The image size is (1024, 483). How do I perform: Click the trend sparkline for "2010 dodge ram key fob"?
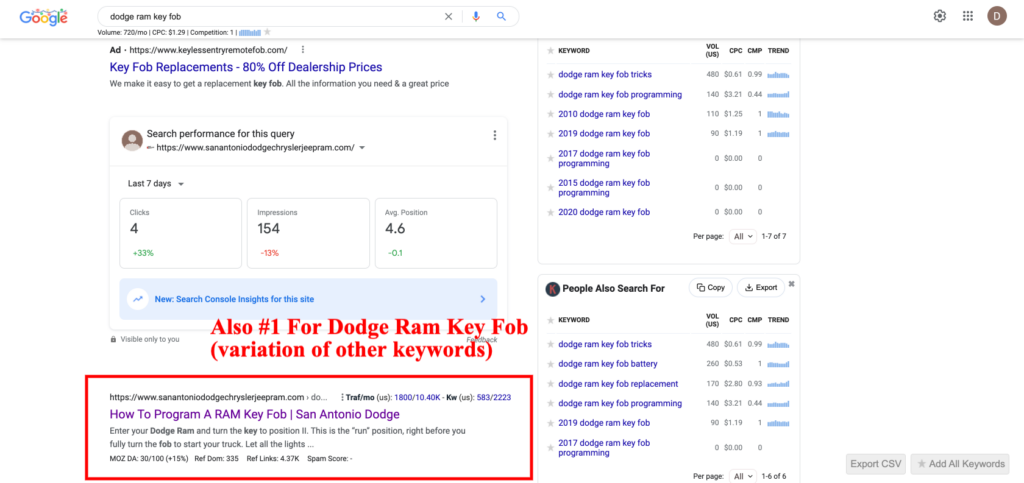[778, 114]
